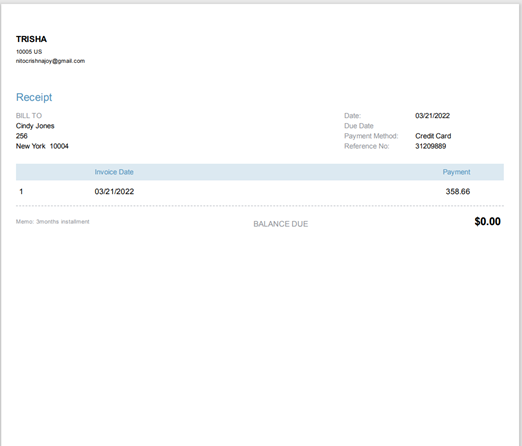522x446 pixels.
Task: Click the Receipt title text
Action: 34,97
